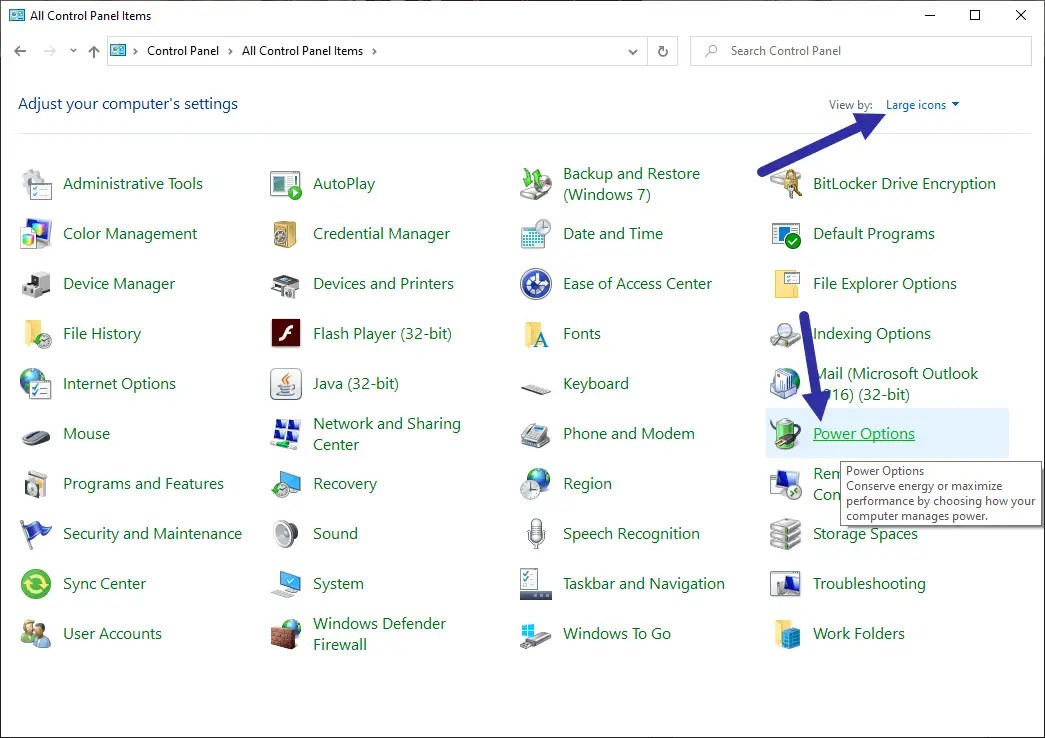This screenshot has height=738, width=1045.
Task: Click the Keyboard icon
Action: click(536, 388)
